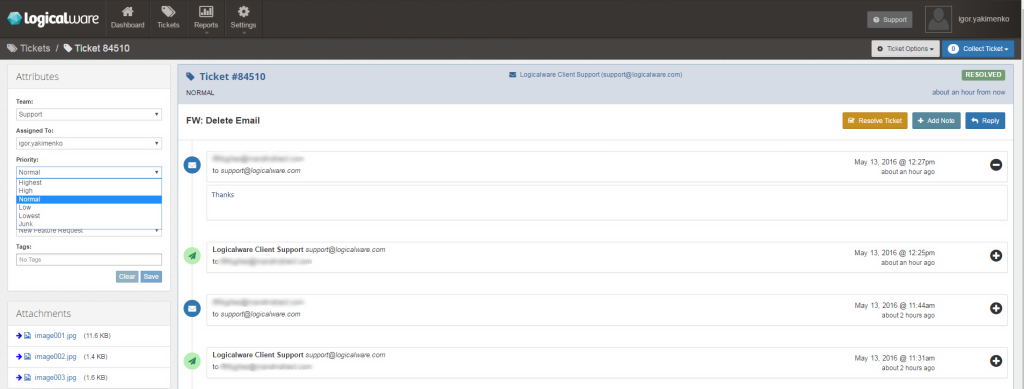
Task: Open the Collect Ticket dropdown
Action: [978, 49]
